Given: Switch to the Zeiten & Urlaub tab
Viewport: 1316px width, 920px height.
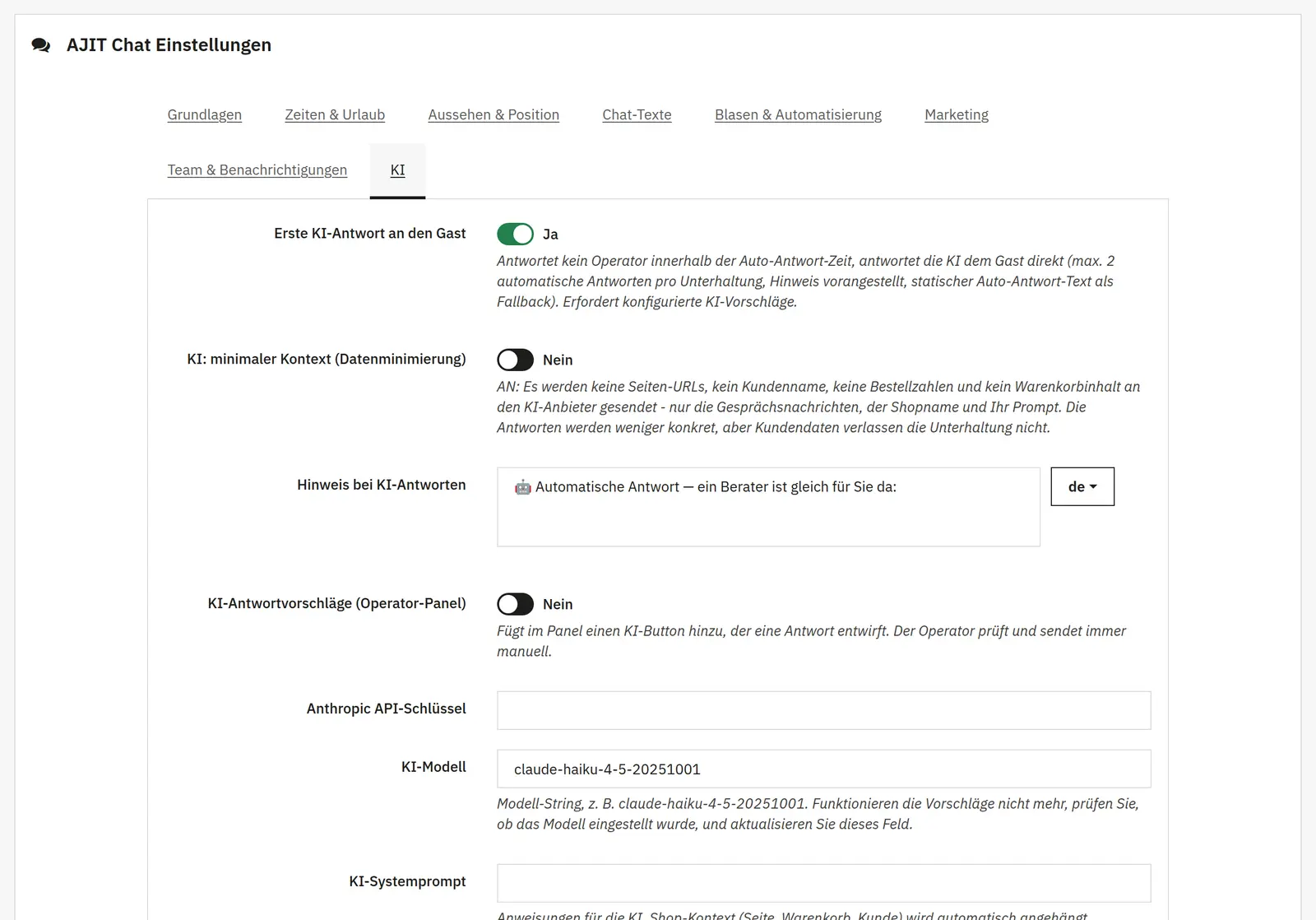Looking at the screenshot, I should click(x=335, y=114).
